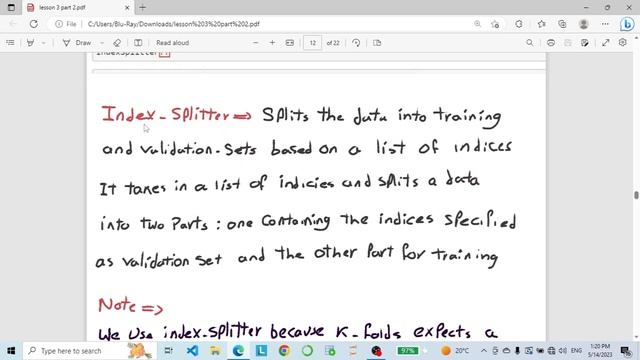Open clock and calendar flyout
This screenshot has height=360, width=640.
pyautogui.click(x=599, y=351)
